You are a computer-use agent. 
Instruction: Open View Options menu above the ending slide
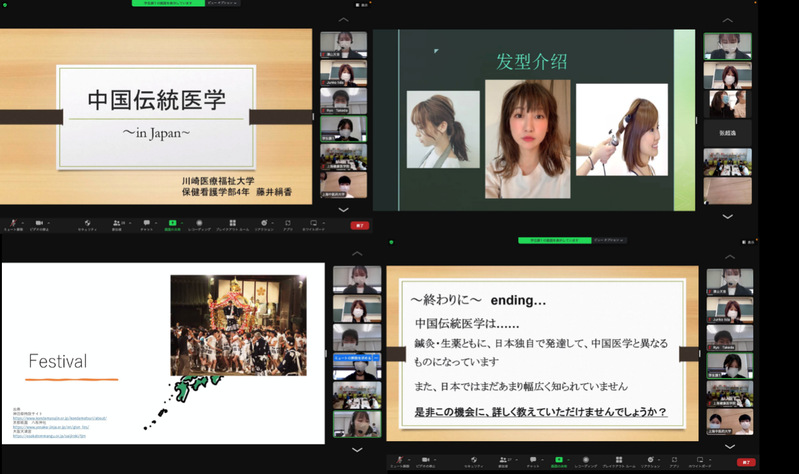tap(609, 241)
